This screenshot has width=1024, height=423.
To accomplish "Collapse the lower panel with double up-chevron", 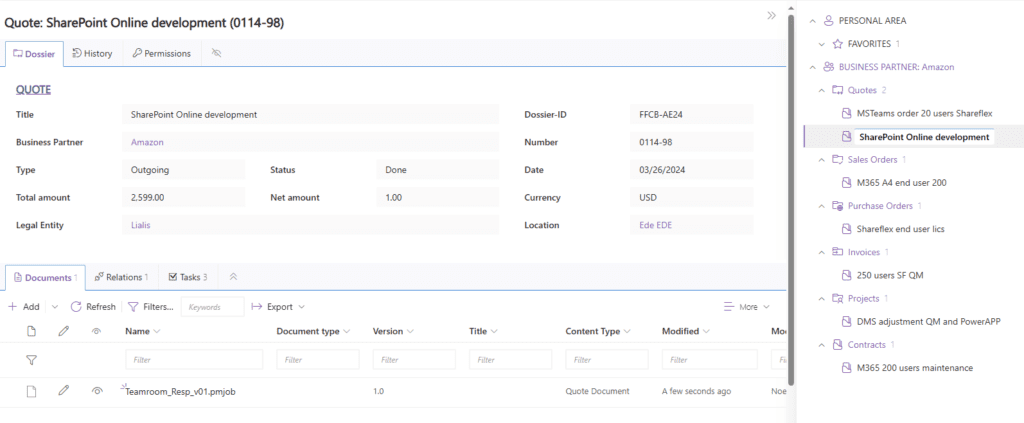I will tap(233, 277).
